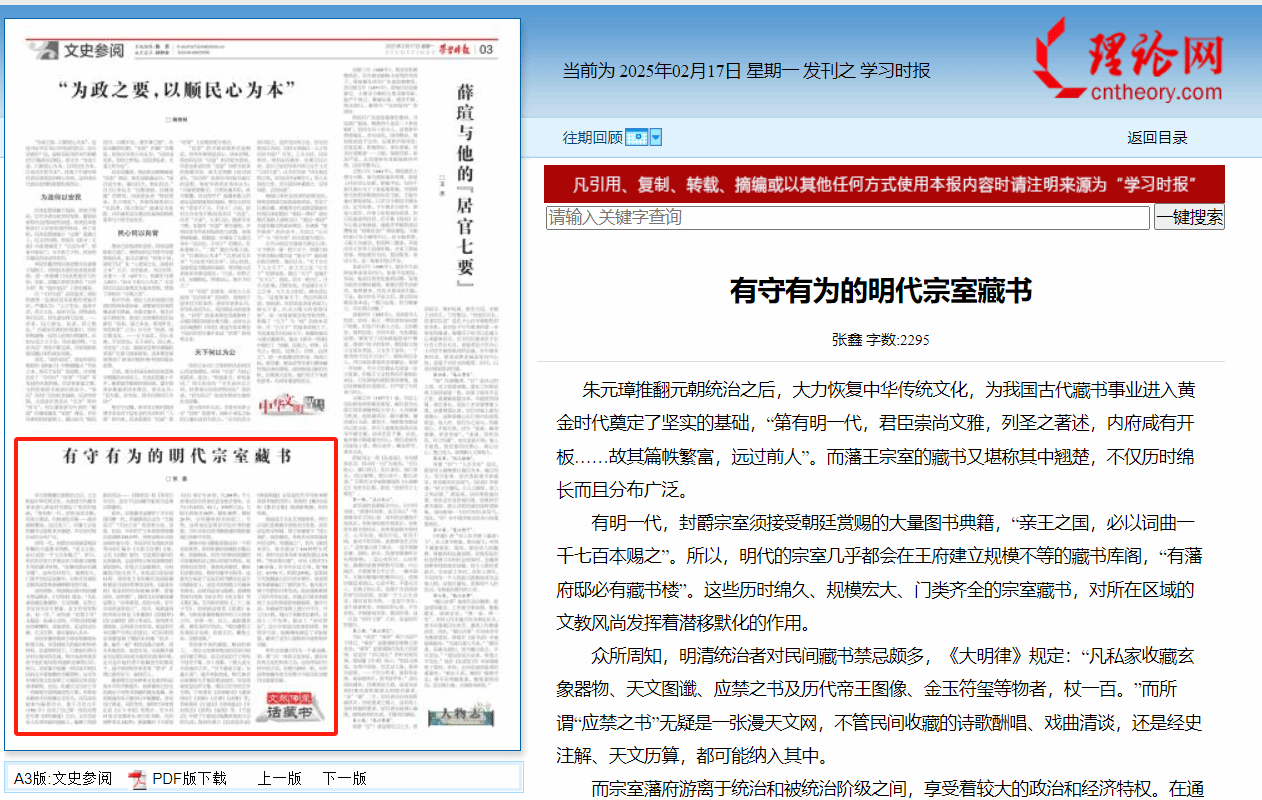1262x800 pixels.
Task: Click the 理论网 cntheory.com logo
Action: (1129, 62)
